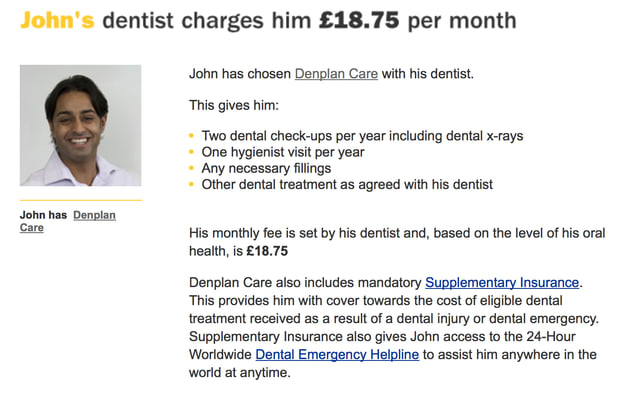Click yellow bullet beside 'Other dental treatment'
Screen dimensions: 640x396
191,184
